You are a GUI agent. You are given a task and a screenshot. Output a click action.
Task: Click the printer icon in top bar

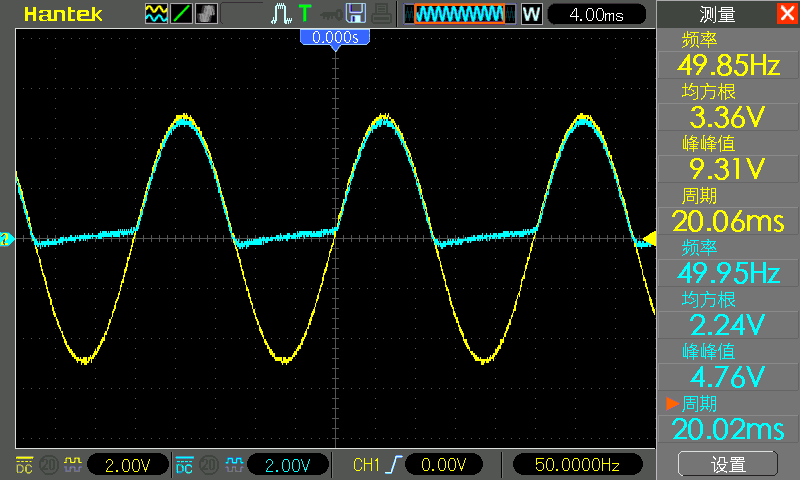pyautogui.click(x=381, y=14)
